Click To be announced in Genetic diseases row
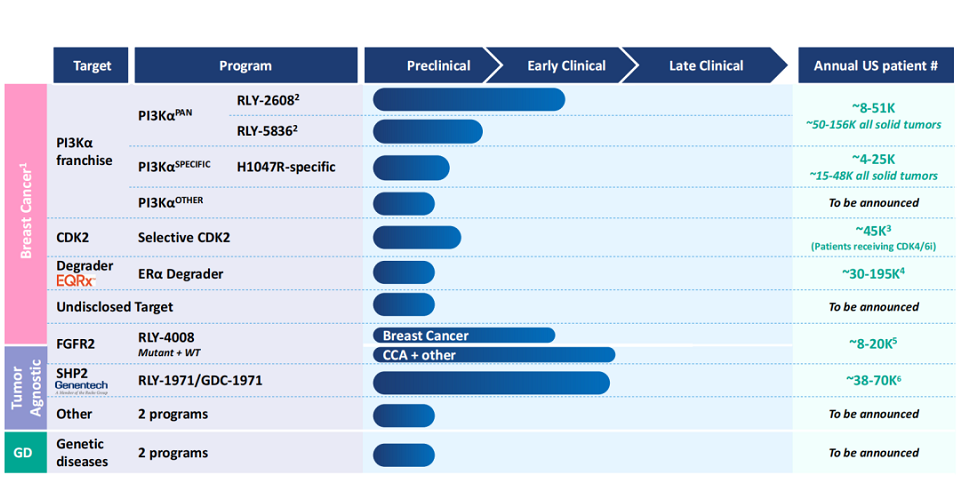The width and height of the screenshot is (961, 499). [873, 453]
